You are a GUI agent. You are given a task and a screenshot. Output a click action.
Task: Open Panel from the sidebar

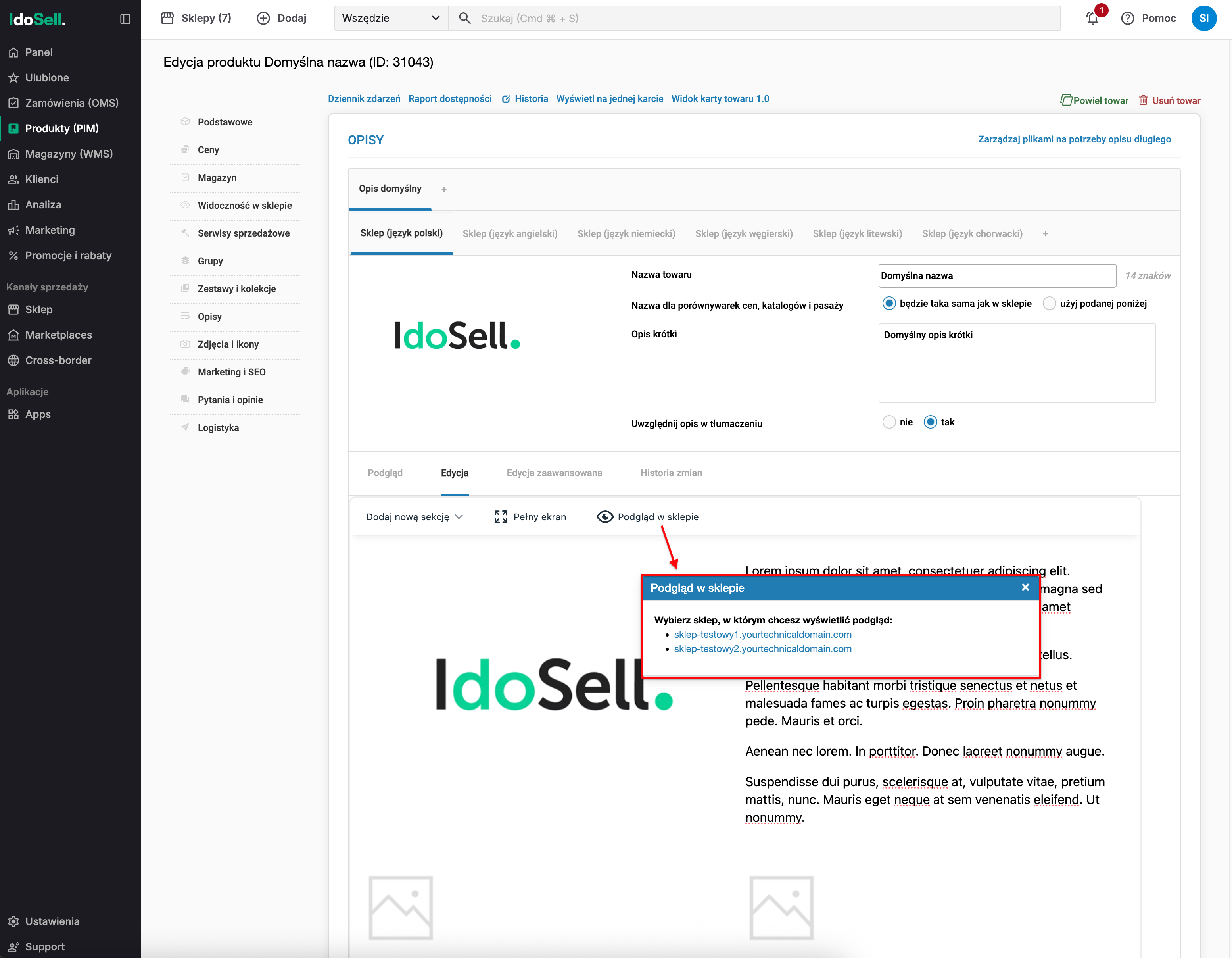point(38,52)
